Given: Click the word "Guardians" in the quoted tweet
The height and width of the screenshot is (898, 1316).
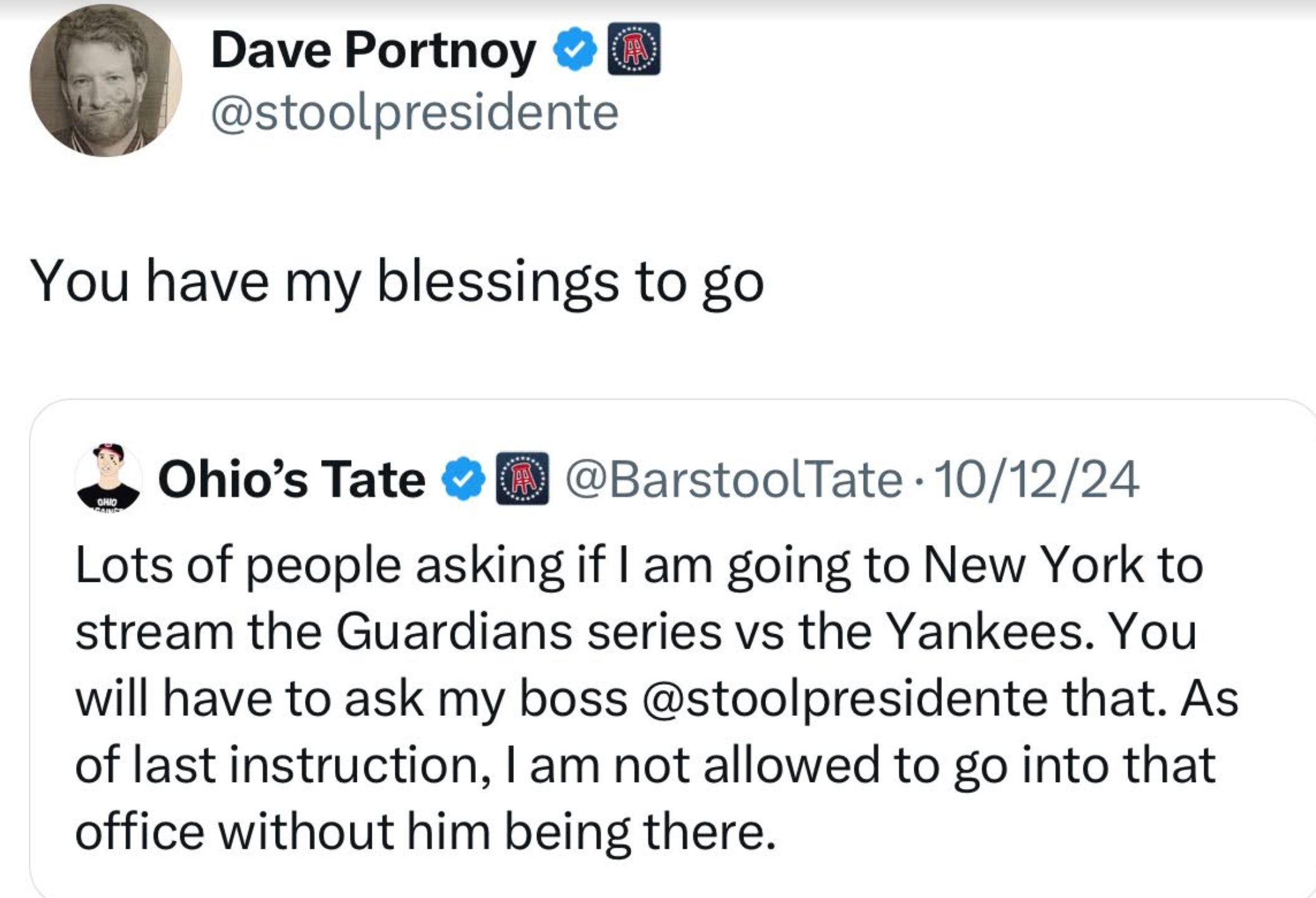Looking at the screenshot, I should click(x=454, y=632).
